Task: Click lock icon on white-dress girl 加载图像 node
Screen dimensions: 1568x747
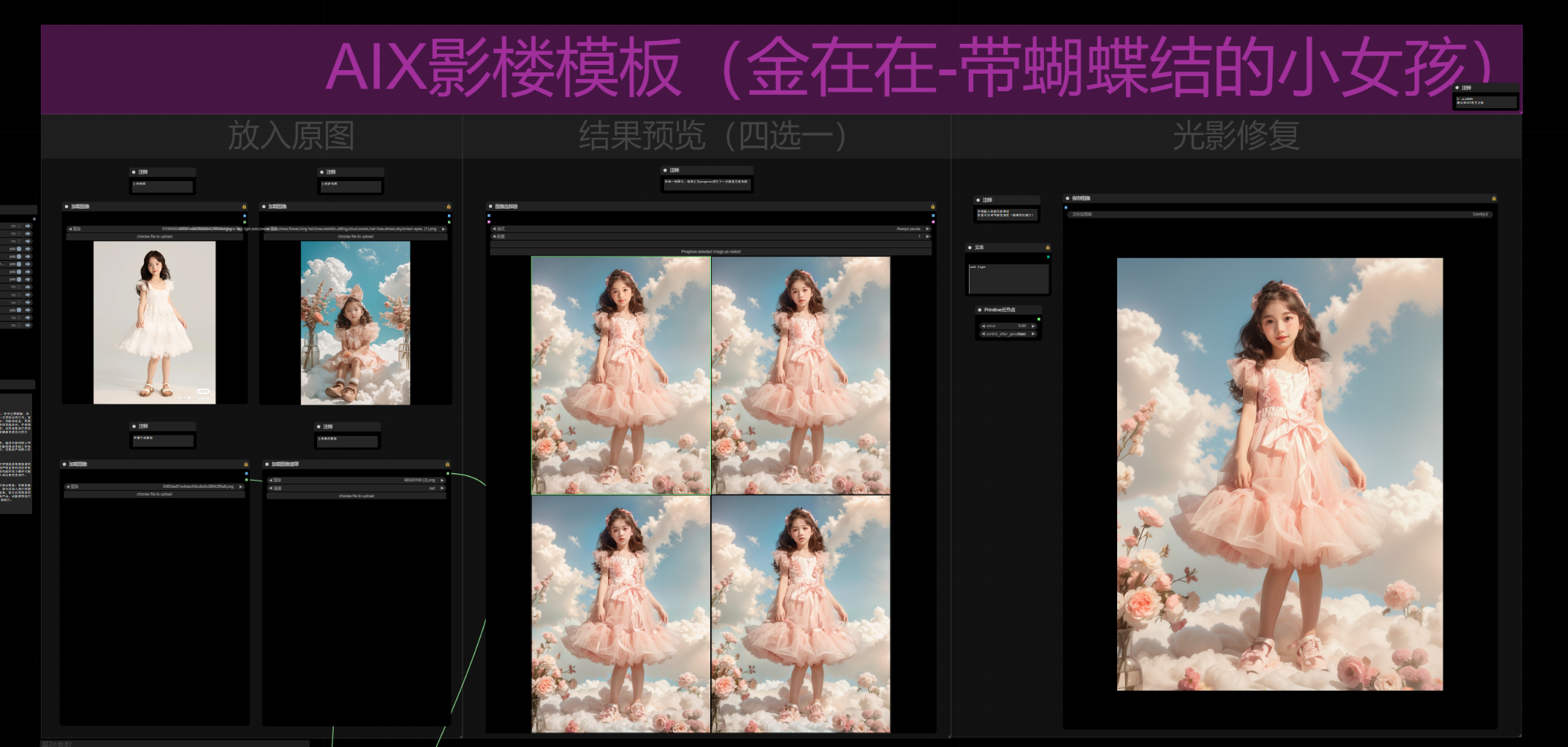Action: [x=244, y=207]
